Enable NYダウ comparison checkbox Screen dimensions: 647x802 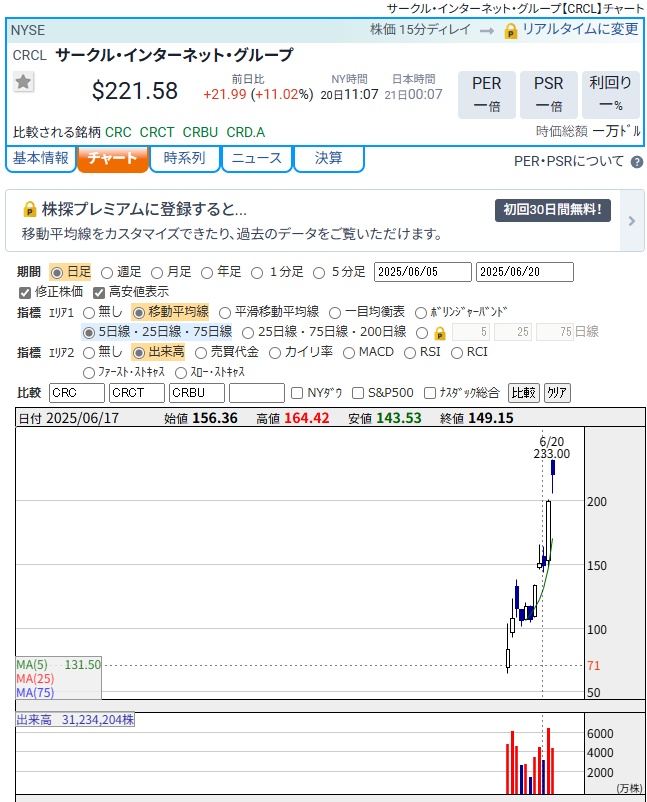coord(297,393)
